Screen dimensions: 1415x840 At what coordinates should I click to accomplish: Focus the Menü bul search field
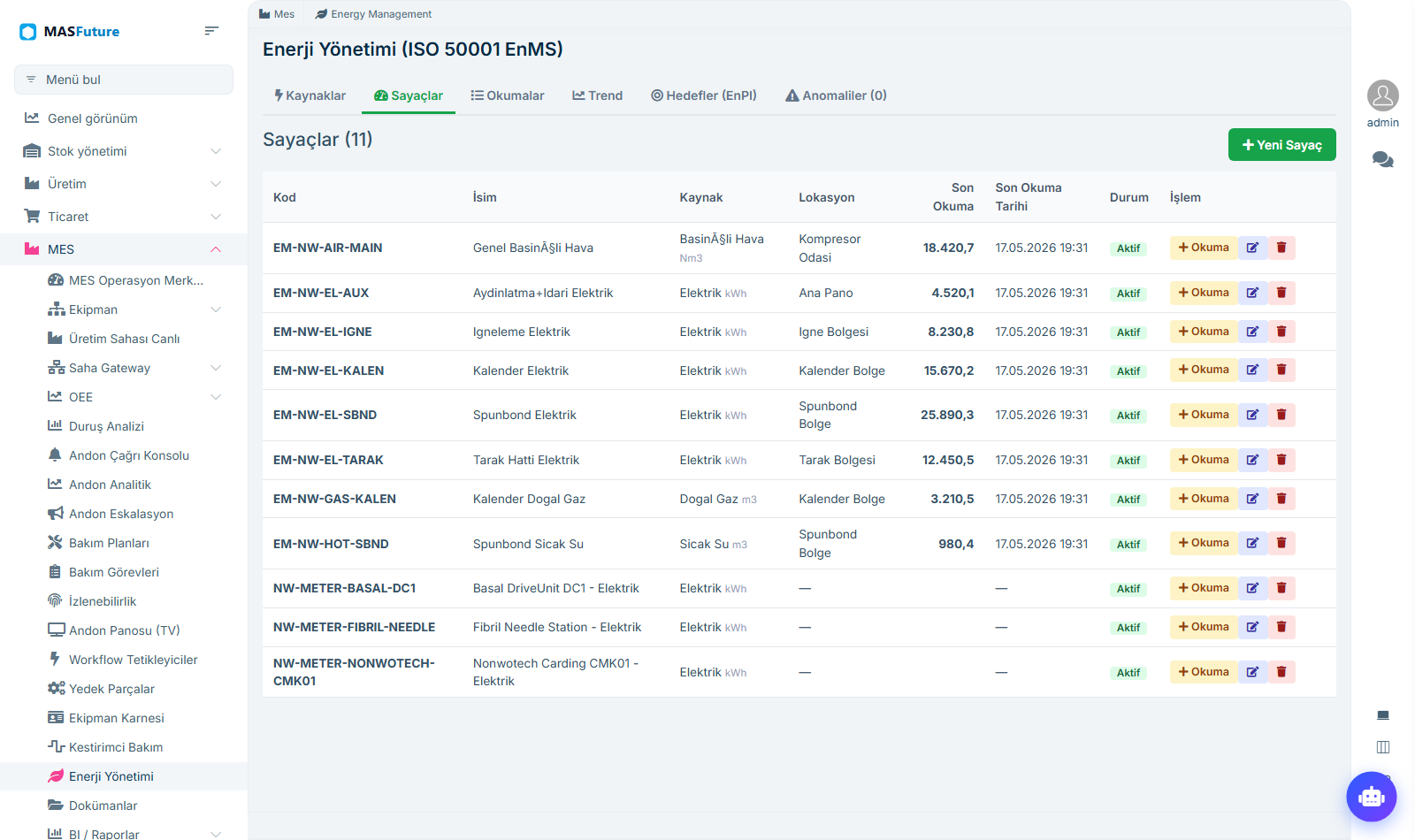coord(124,80)
